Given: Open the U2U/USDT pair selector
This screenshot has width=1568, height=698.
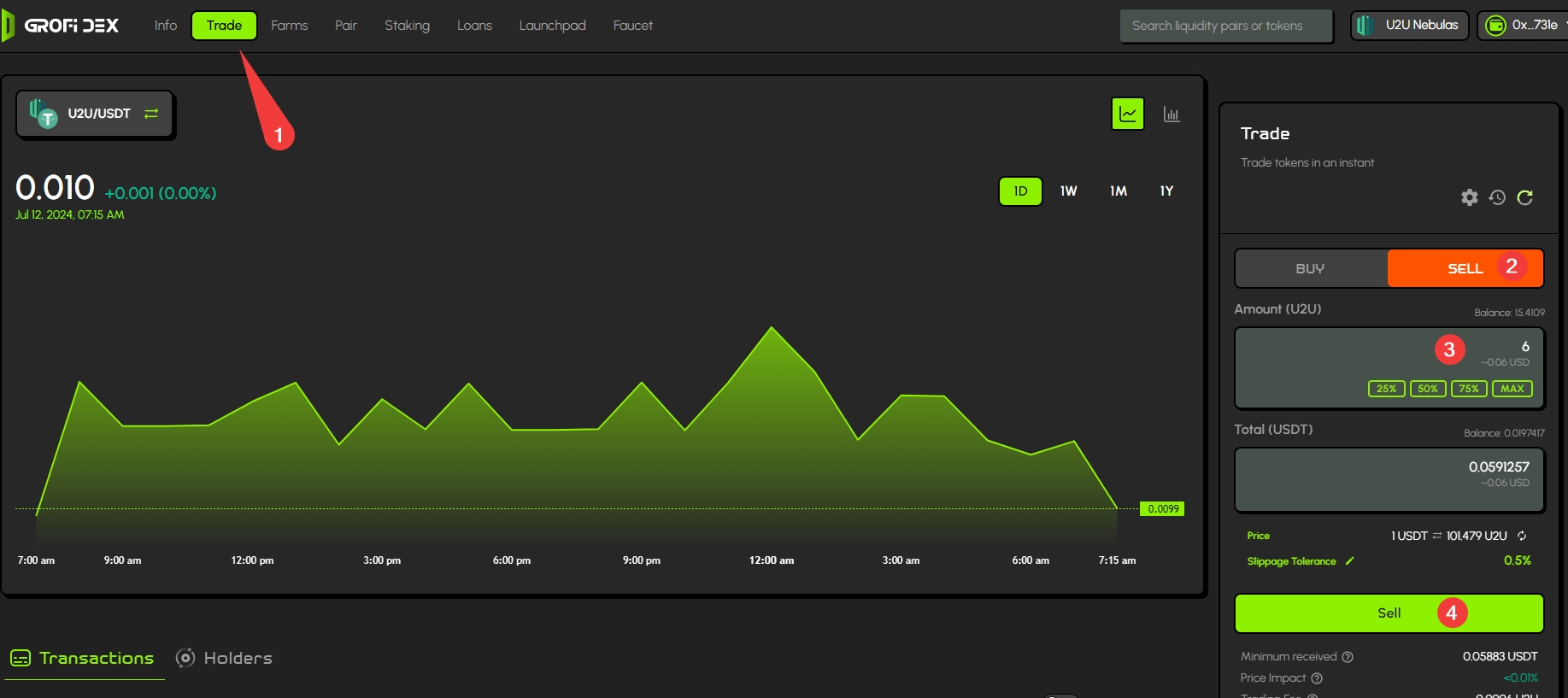Looking at the screenshot, I should click(95, 114).
